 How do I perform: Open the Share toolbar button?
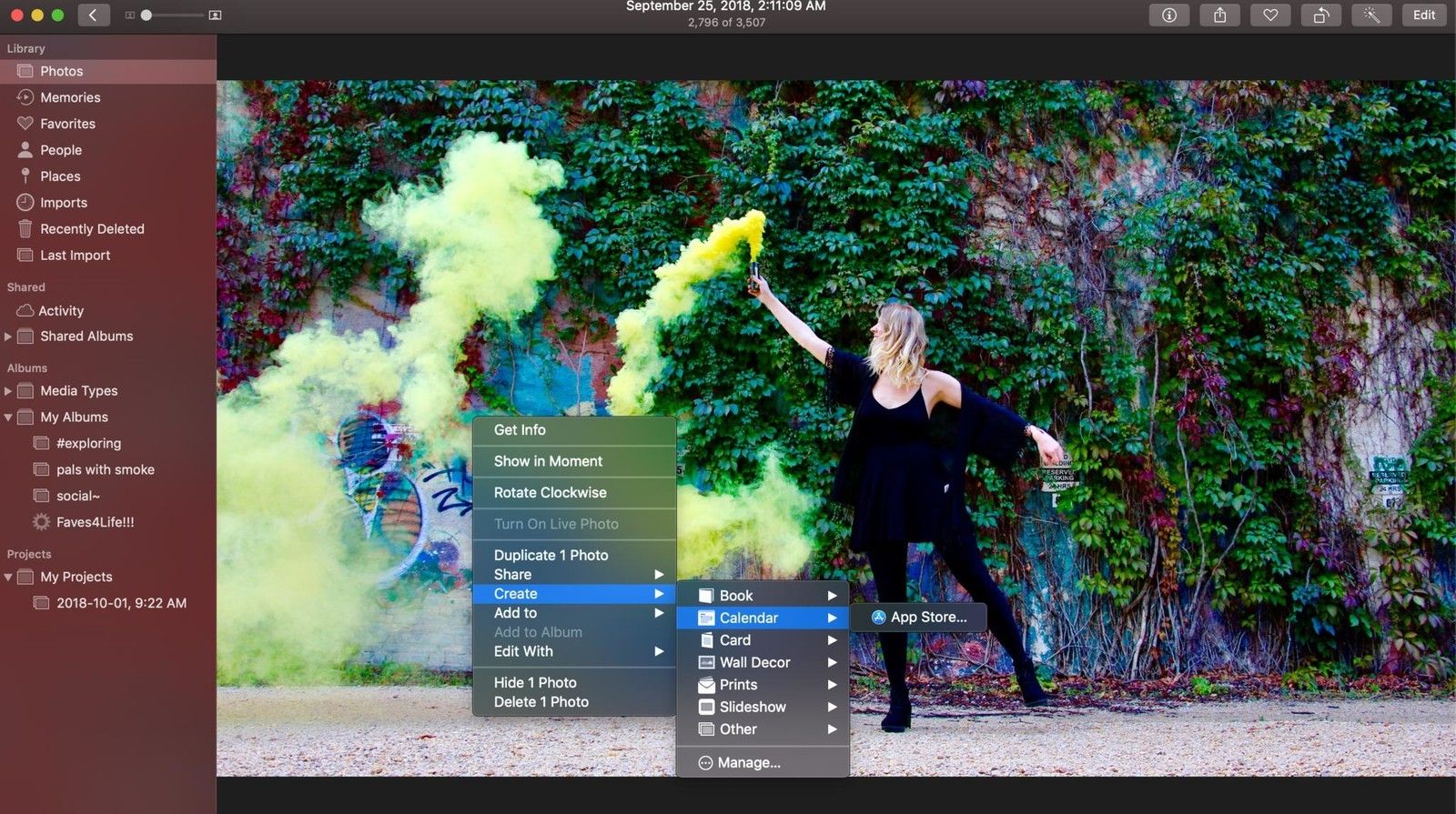(1219, 15)
